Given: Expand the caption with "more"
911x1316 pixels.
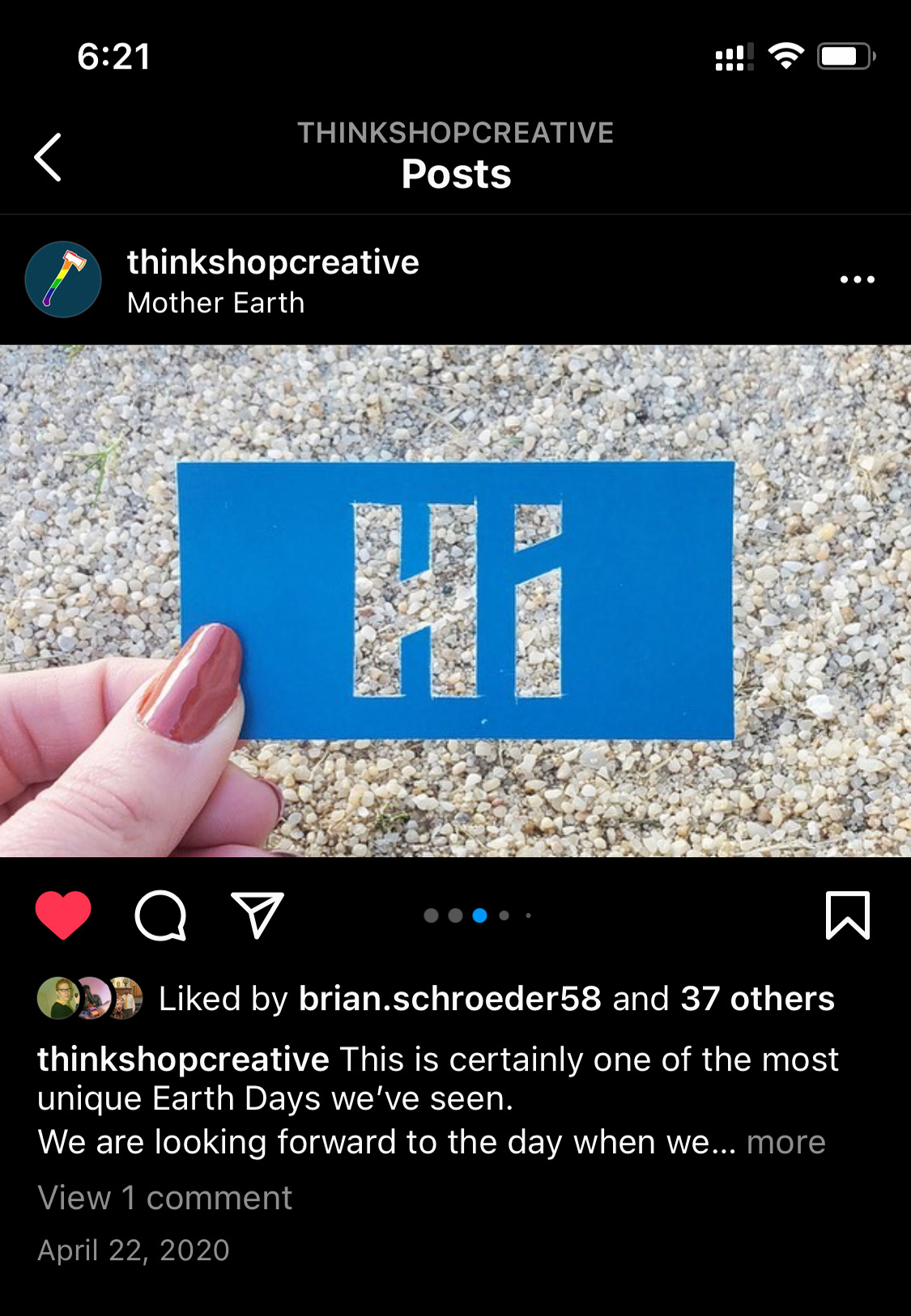Looking at the screenshot, I should [785, 1142].
